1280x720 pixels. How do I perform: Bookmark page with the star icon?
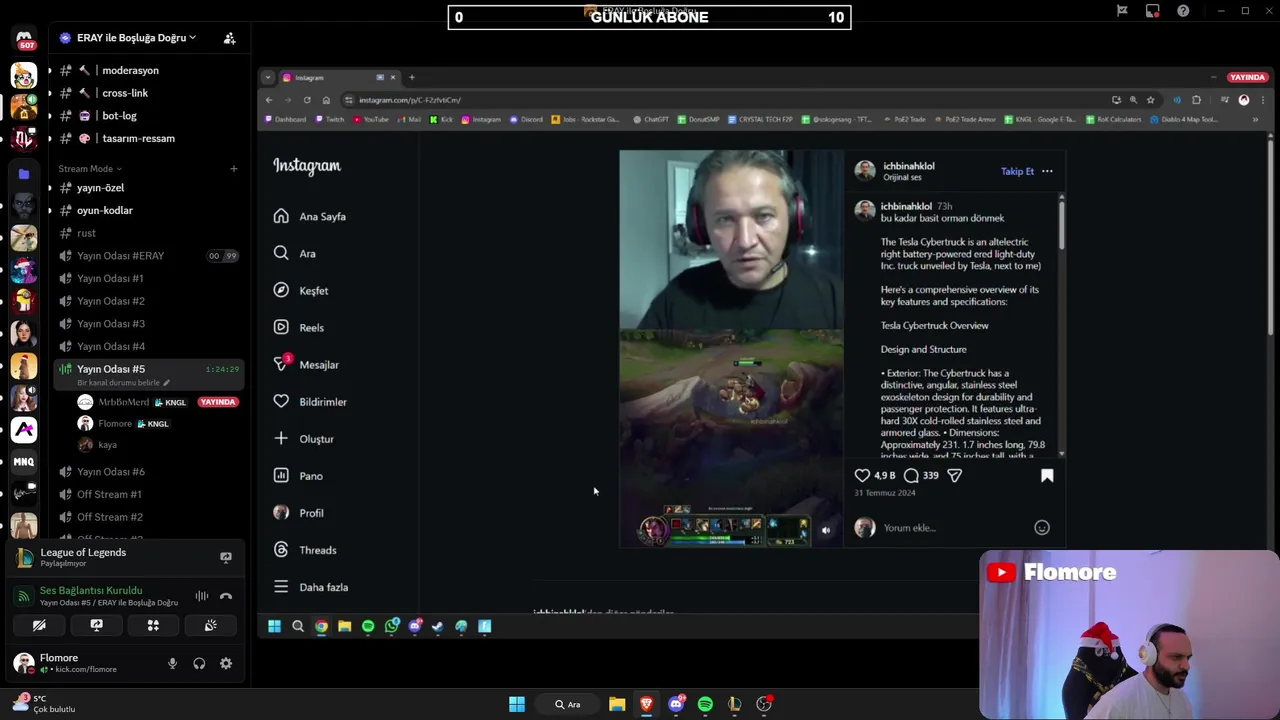[x=1150, y=100]
